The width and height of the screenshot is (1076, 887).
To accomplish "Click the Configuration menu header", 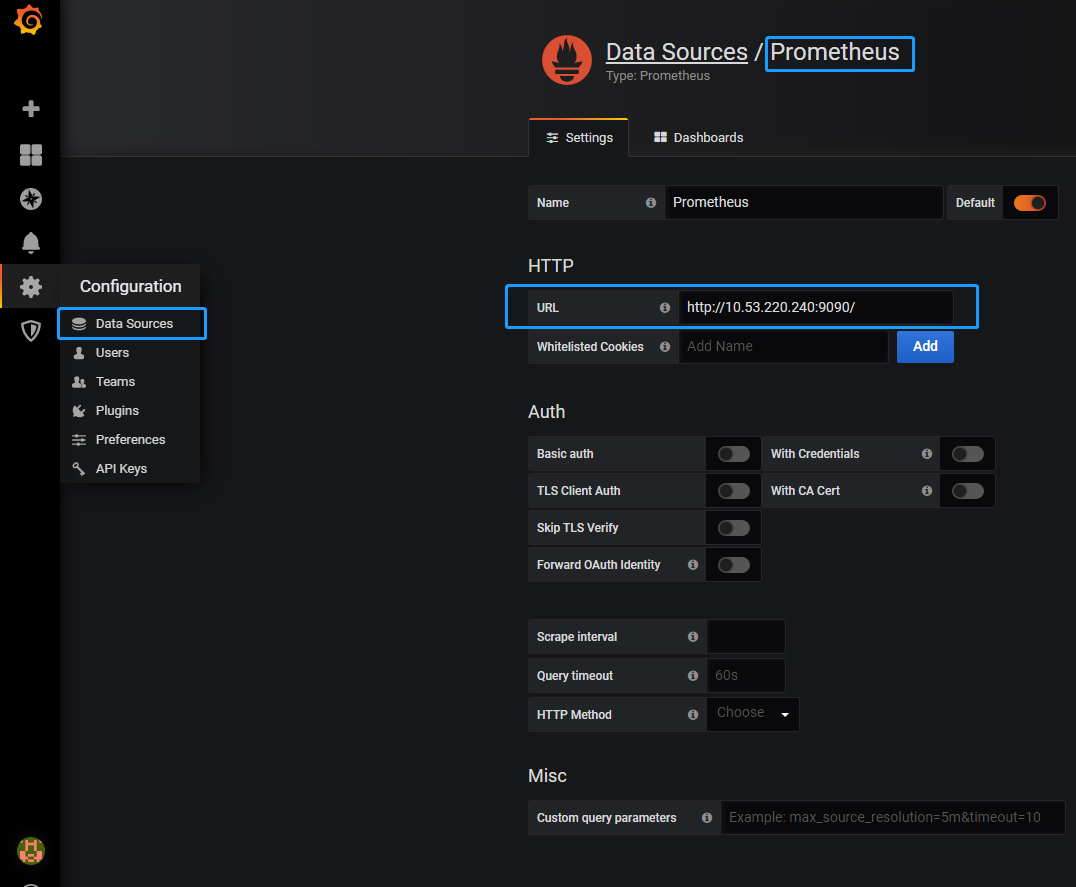I will coord(130,286).
